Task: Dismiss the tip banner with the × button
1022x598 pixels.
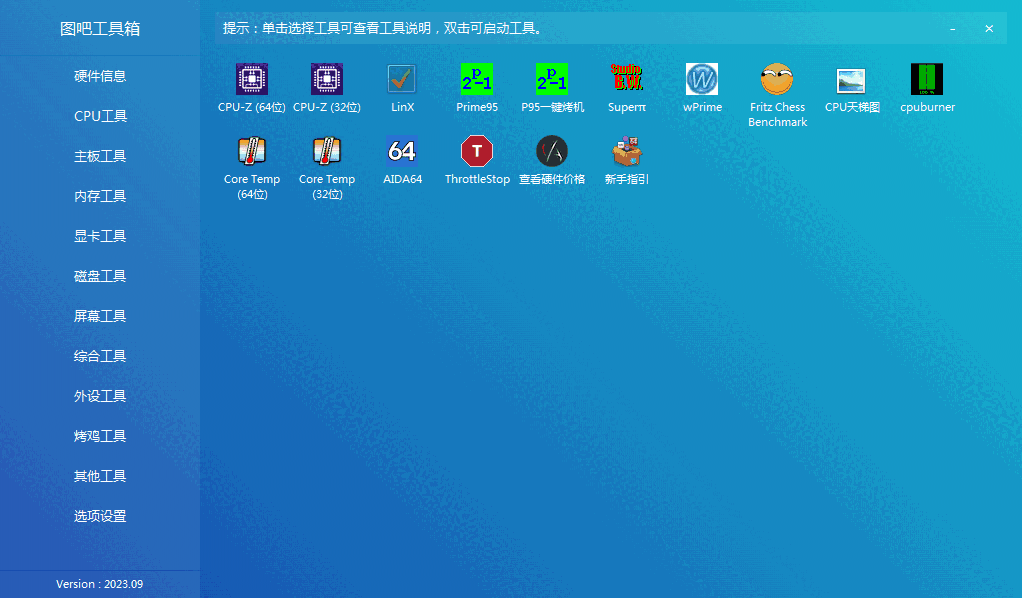Action: (x=989, y=28)
